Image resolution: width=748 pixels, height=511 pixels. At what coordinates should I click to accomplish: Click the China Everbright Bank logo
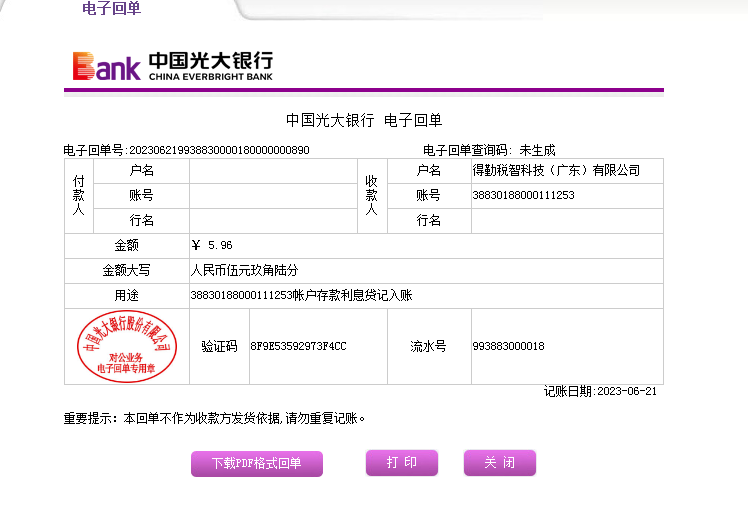pos(173,66)
